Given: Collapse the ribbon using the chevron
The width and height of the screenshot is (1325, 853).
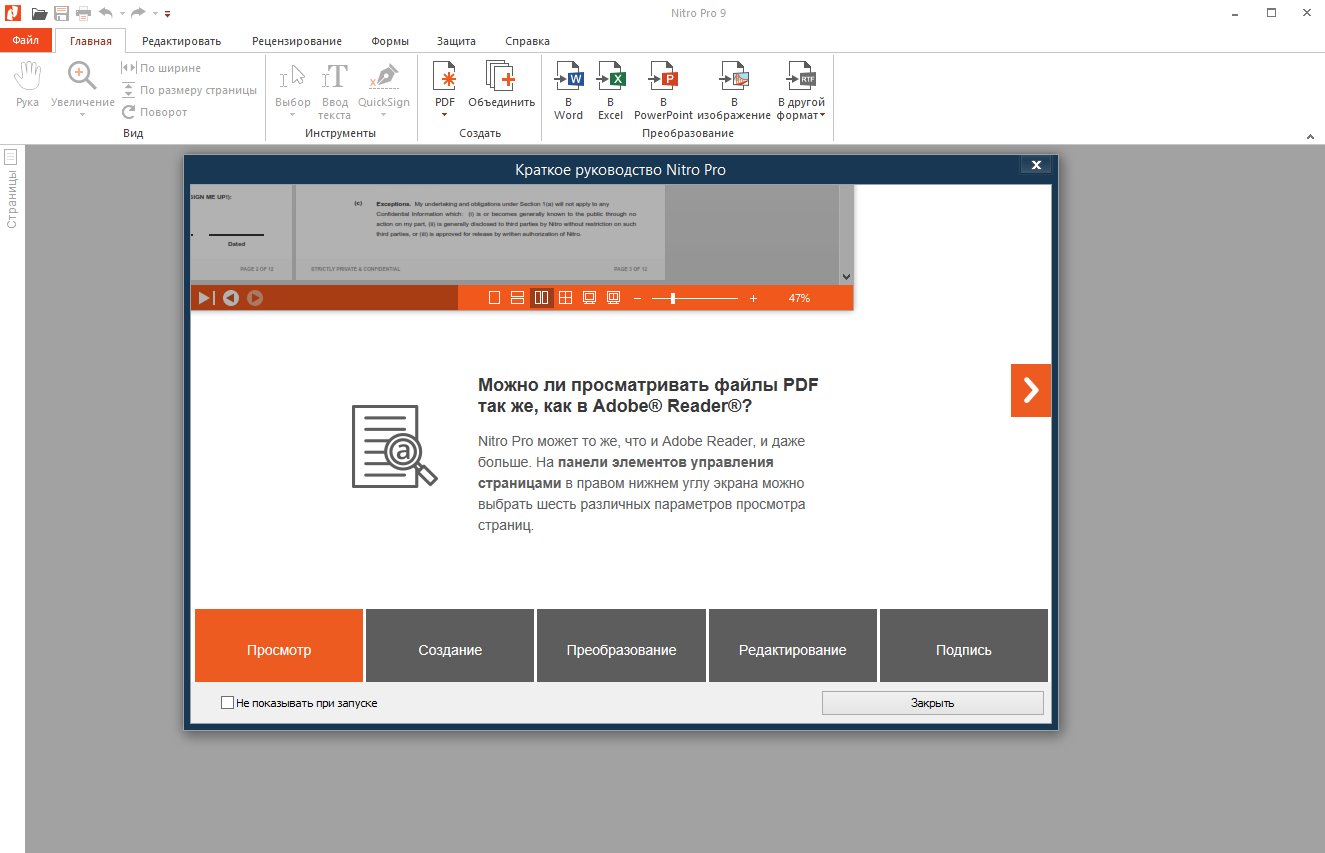Looking at the screenshot, I should [1310, 135].
